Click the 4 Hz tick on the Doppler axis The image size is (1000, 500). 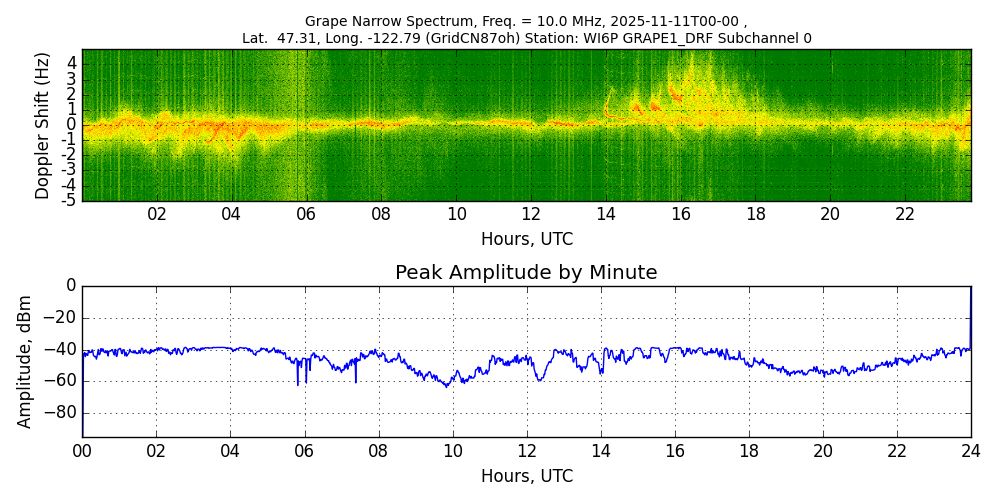pyautogui.click(x=71, y=63)
